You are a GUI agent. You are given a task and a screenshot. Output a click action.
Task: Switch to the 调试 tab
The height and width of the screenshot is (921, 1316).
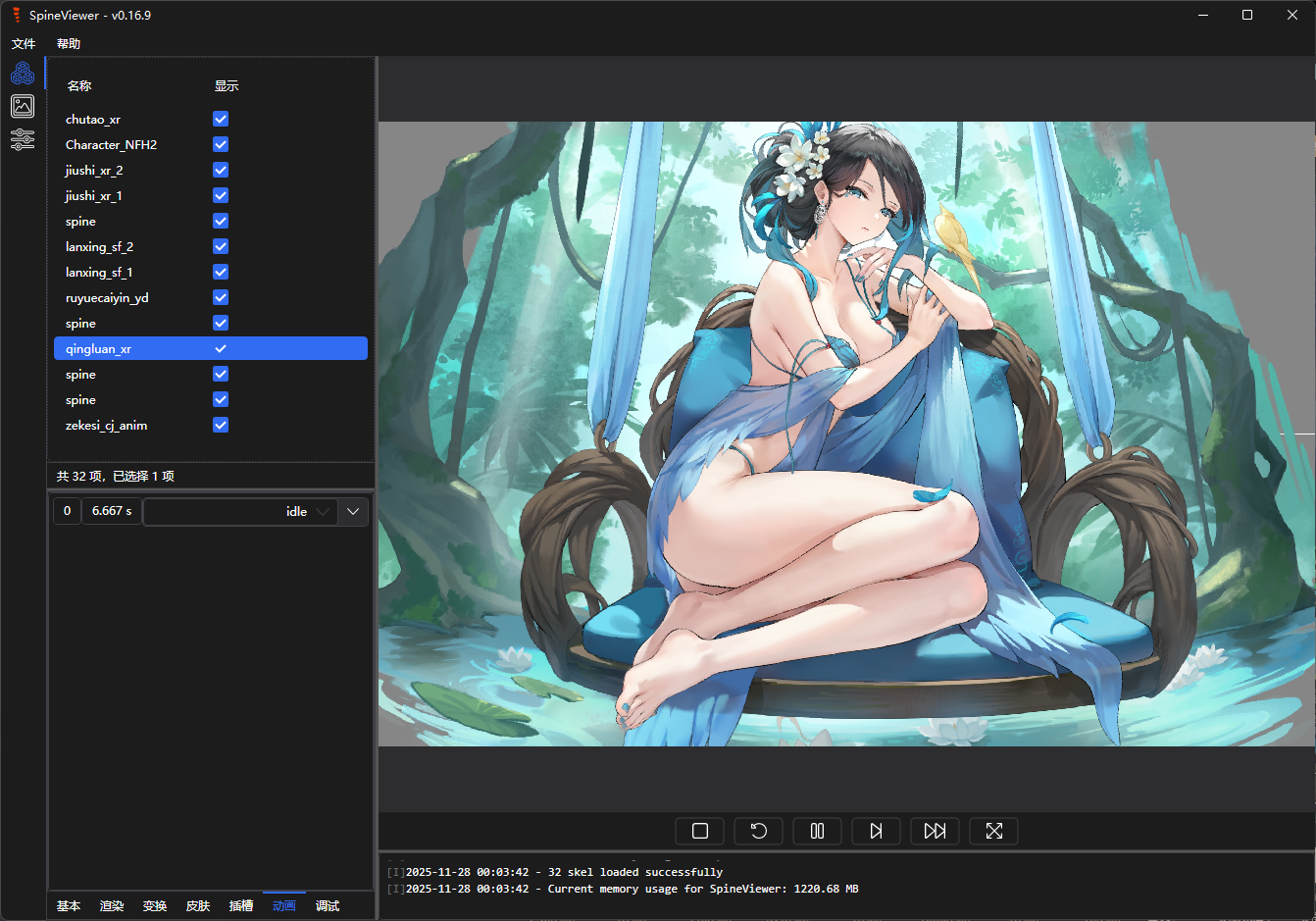328,905
